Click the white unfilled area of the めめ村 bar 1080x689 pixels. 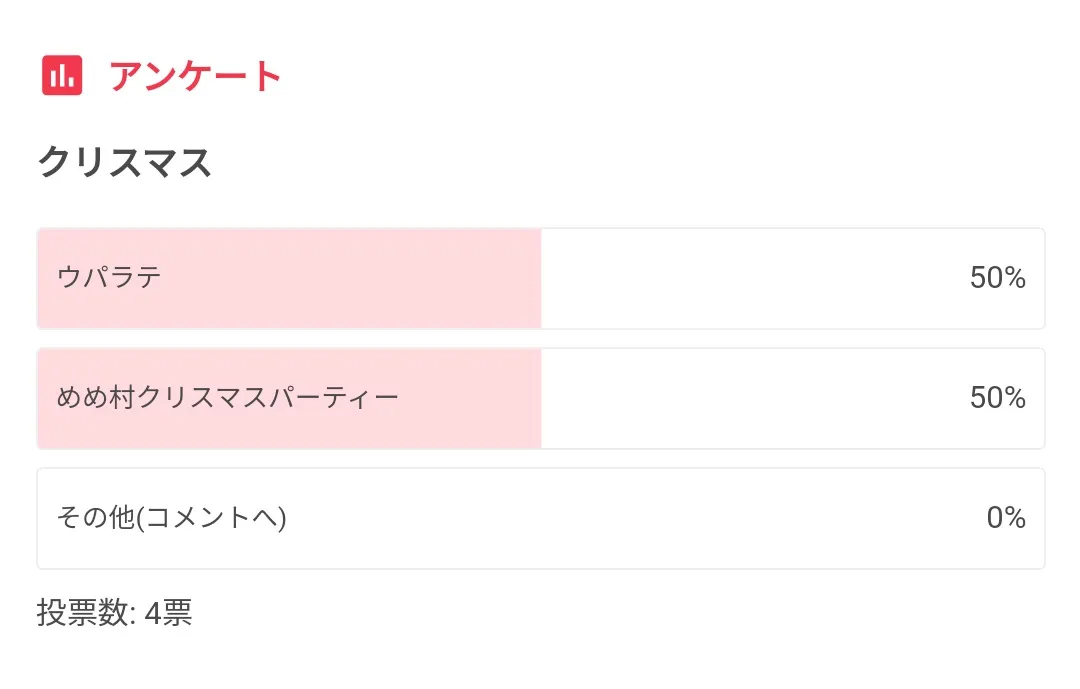[750, 398]
